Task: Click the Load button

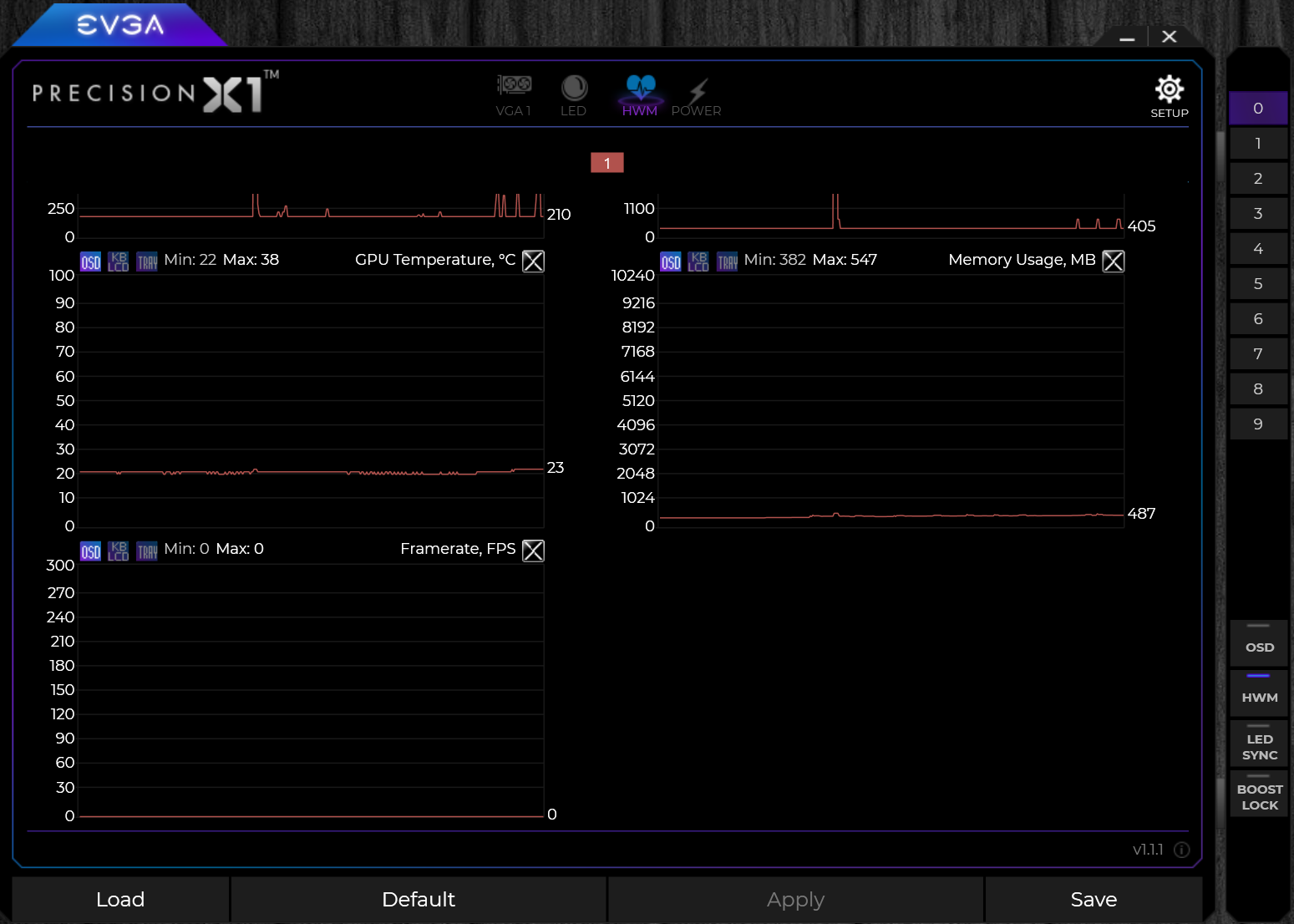Action: point(120,900)
